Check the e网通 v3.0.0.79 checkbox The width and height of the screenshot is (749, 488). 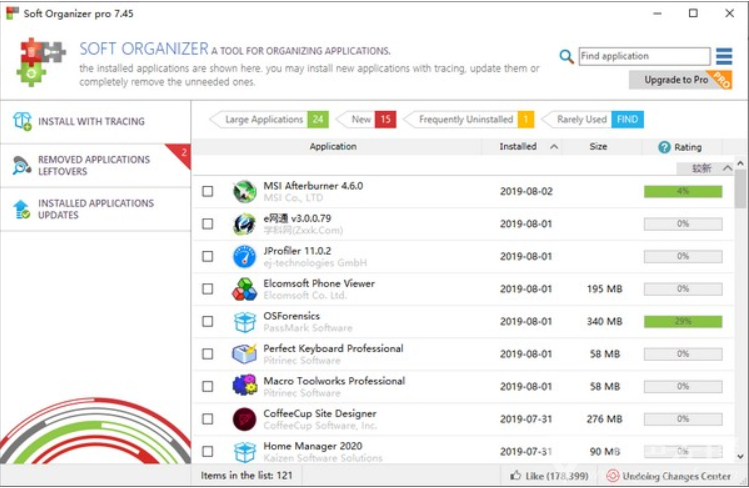pos(207,224)
